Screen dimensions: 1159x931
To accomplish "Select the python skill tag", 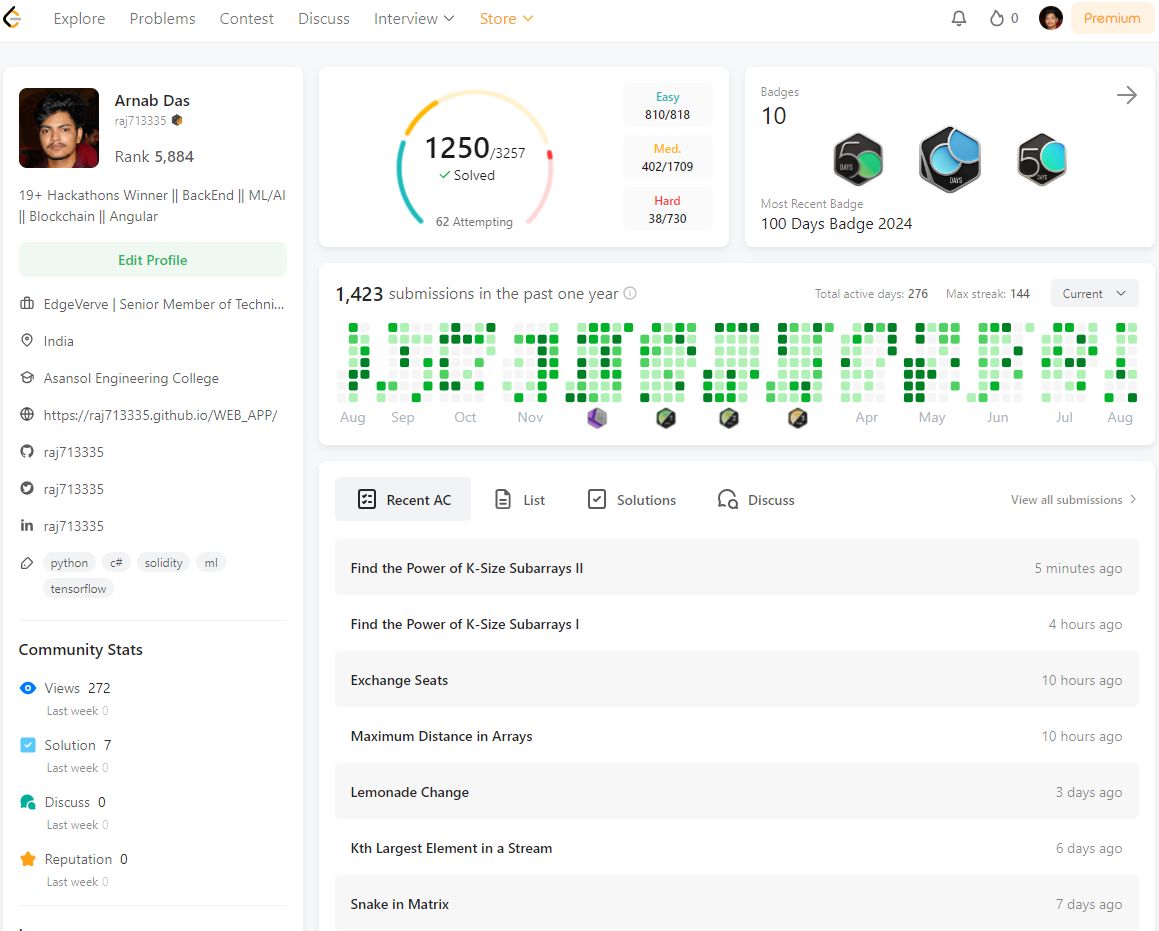I will click(69, 563).
